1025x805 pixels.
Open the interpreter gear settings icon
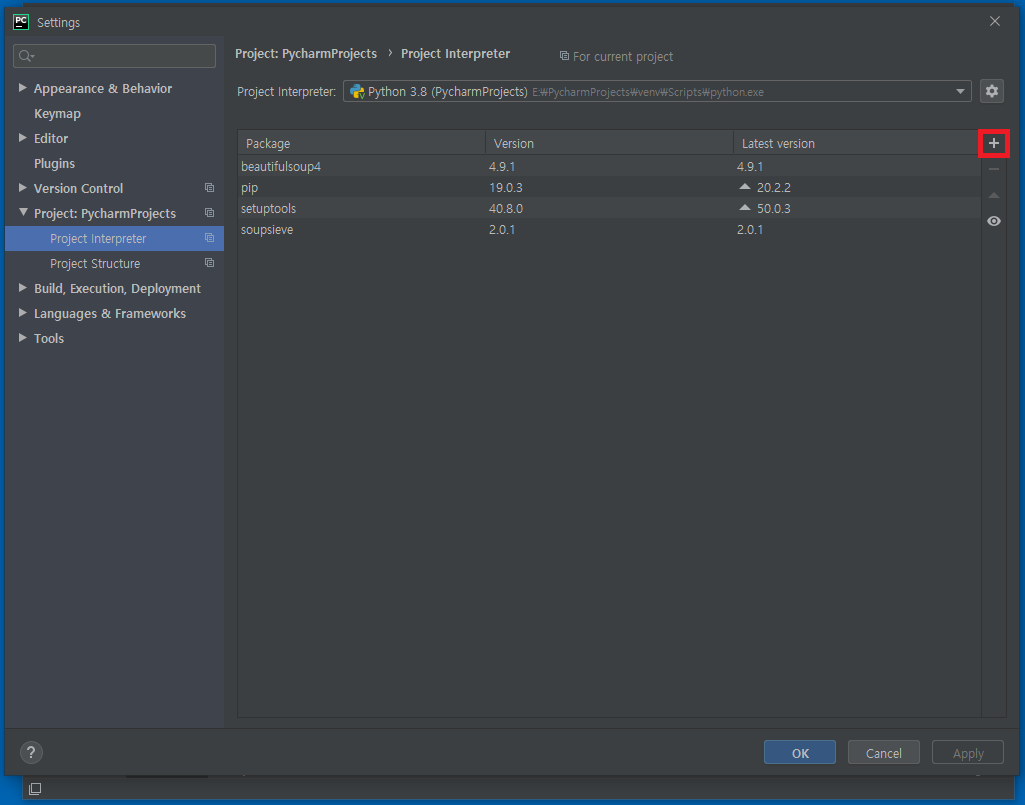tap(992, 91)
